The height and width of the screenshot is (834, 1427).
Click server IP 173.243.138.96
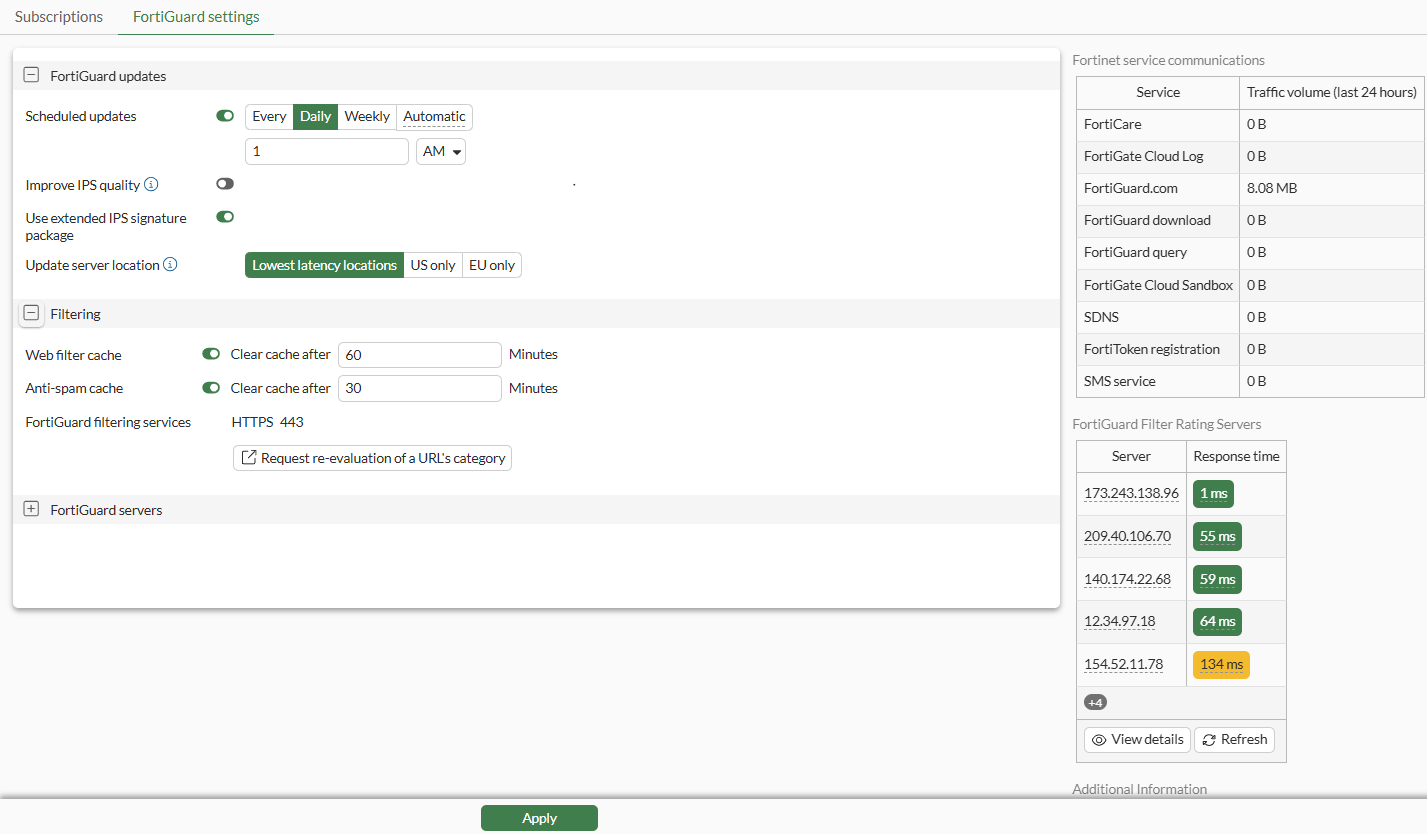tap(1131, 494)
